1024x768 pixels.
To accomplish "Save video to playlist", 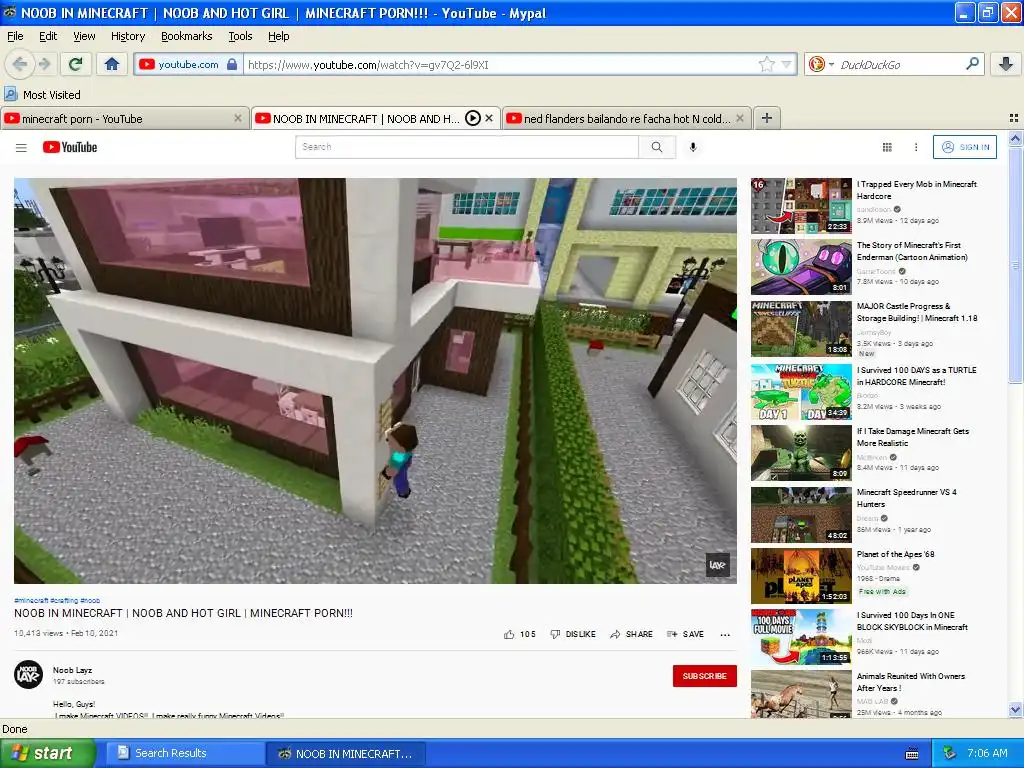I will (x=685, y=634).
